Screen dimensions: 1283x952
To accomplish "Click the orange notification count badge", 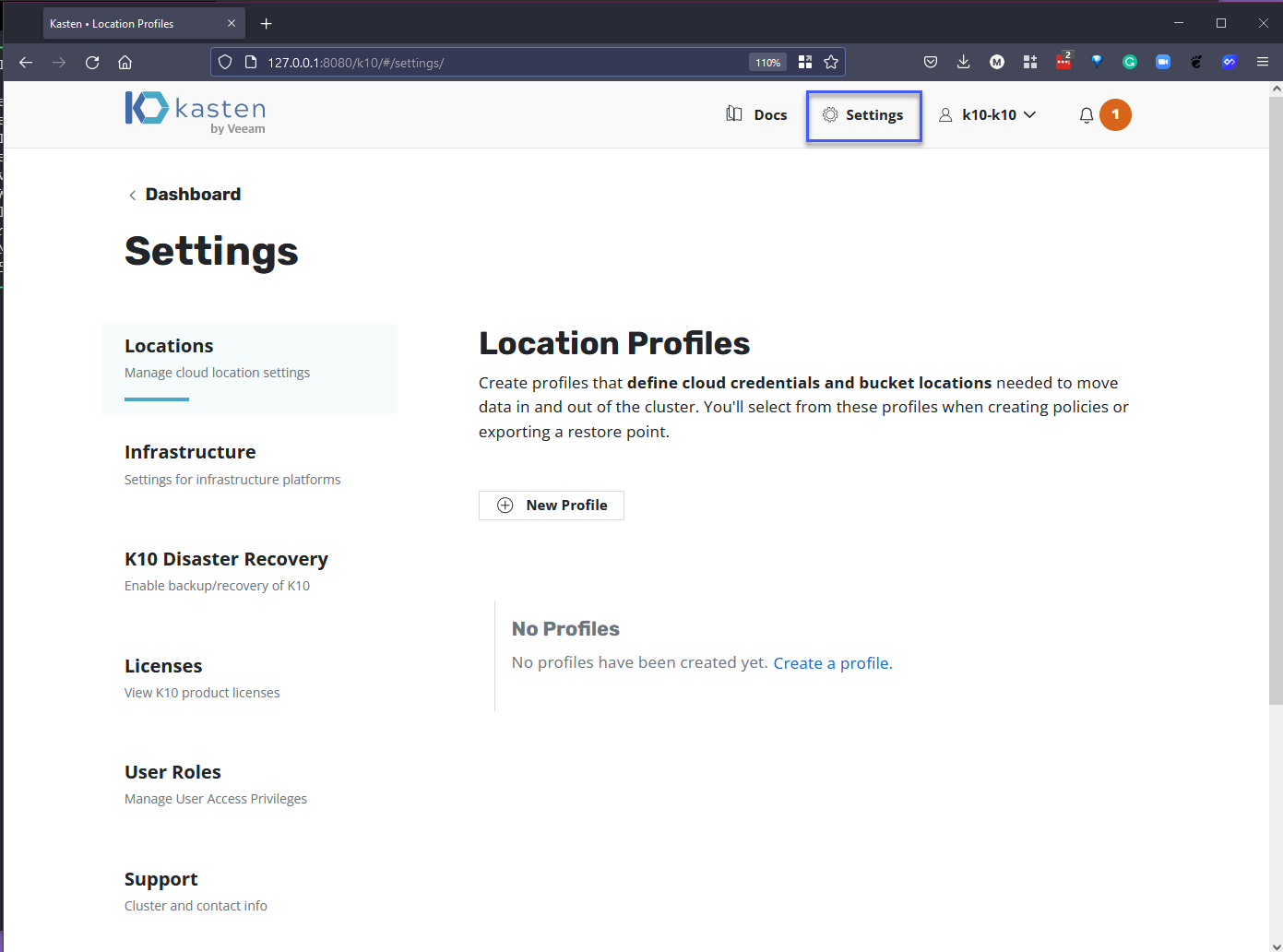I will pyautogui.click(x=1115, y=114).
